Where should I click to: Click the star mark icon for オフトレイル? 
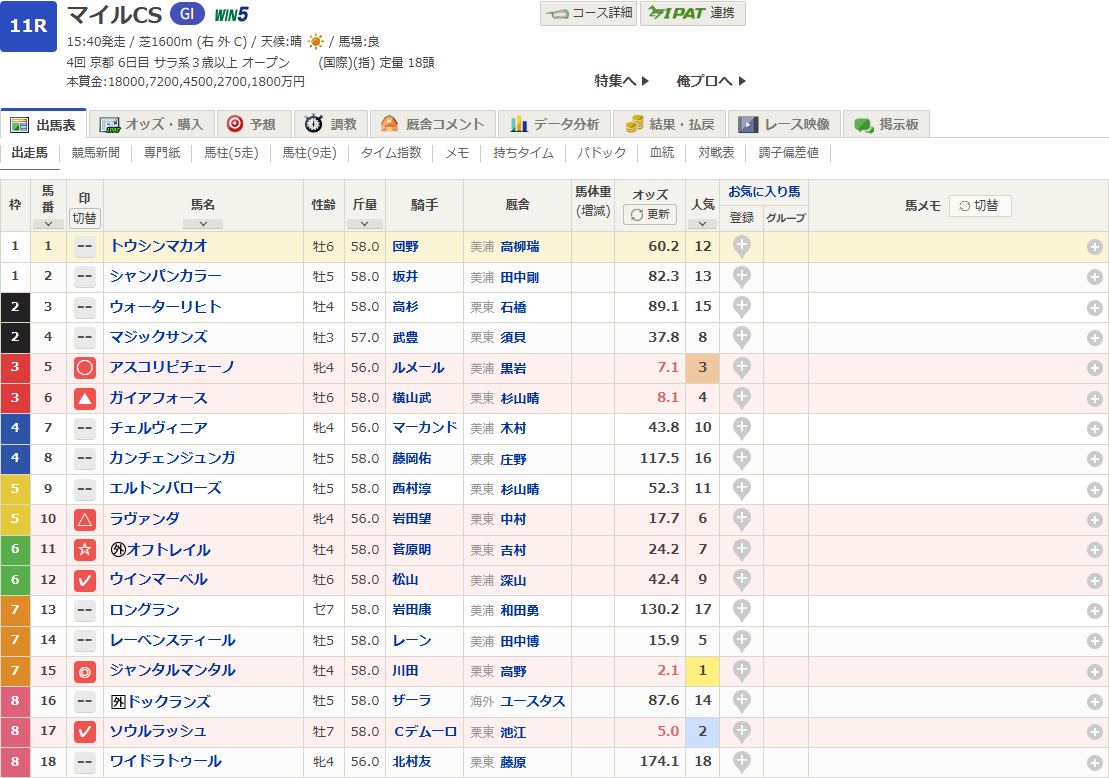point(85,550)
